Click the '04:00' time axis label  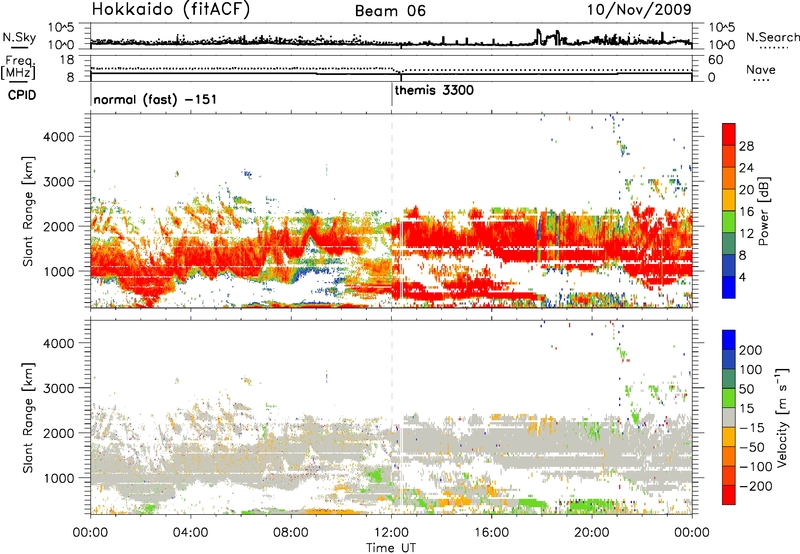[x=191, y=533]
